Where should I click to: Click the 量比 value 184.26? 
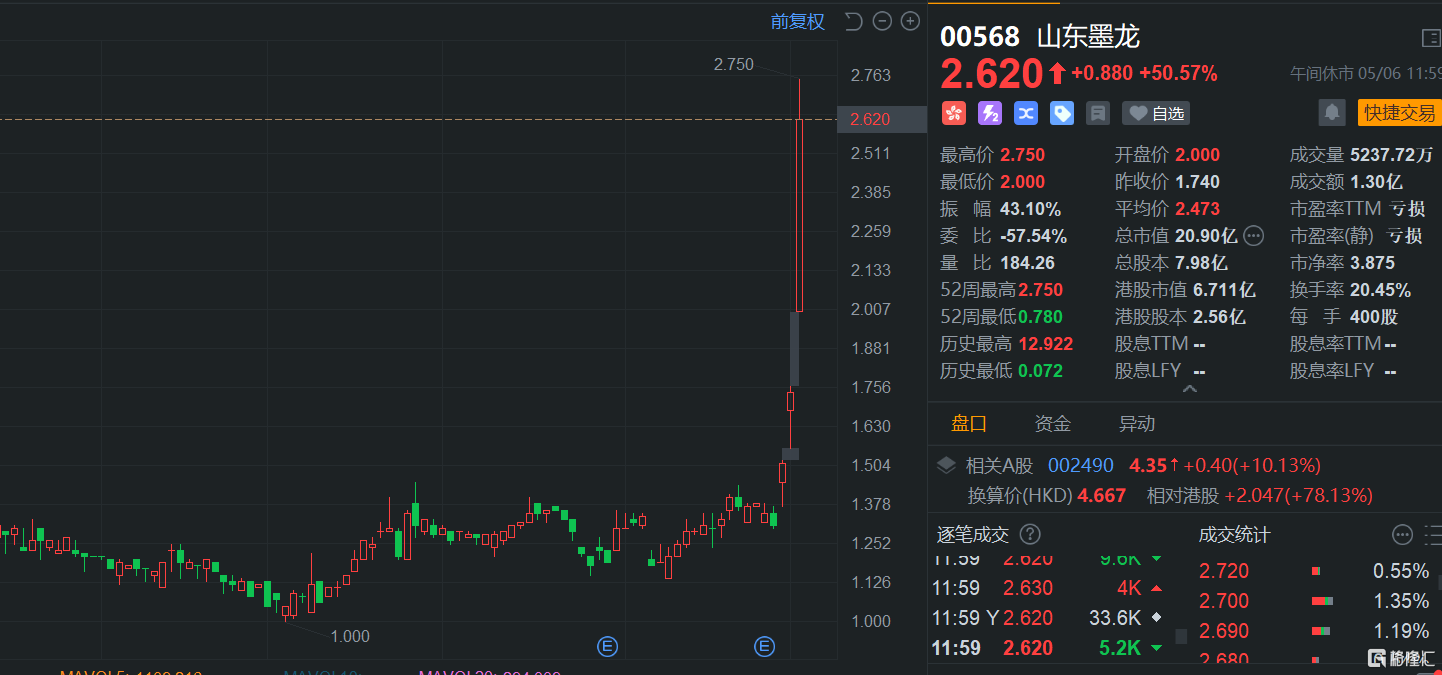1027,263
